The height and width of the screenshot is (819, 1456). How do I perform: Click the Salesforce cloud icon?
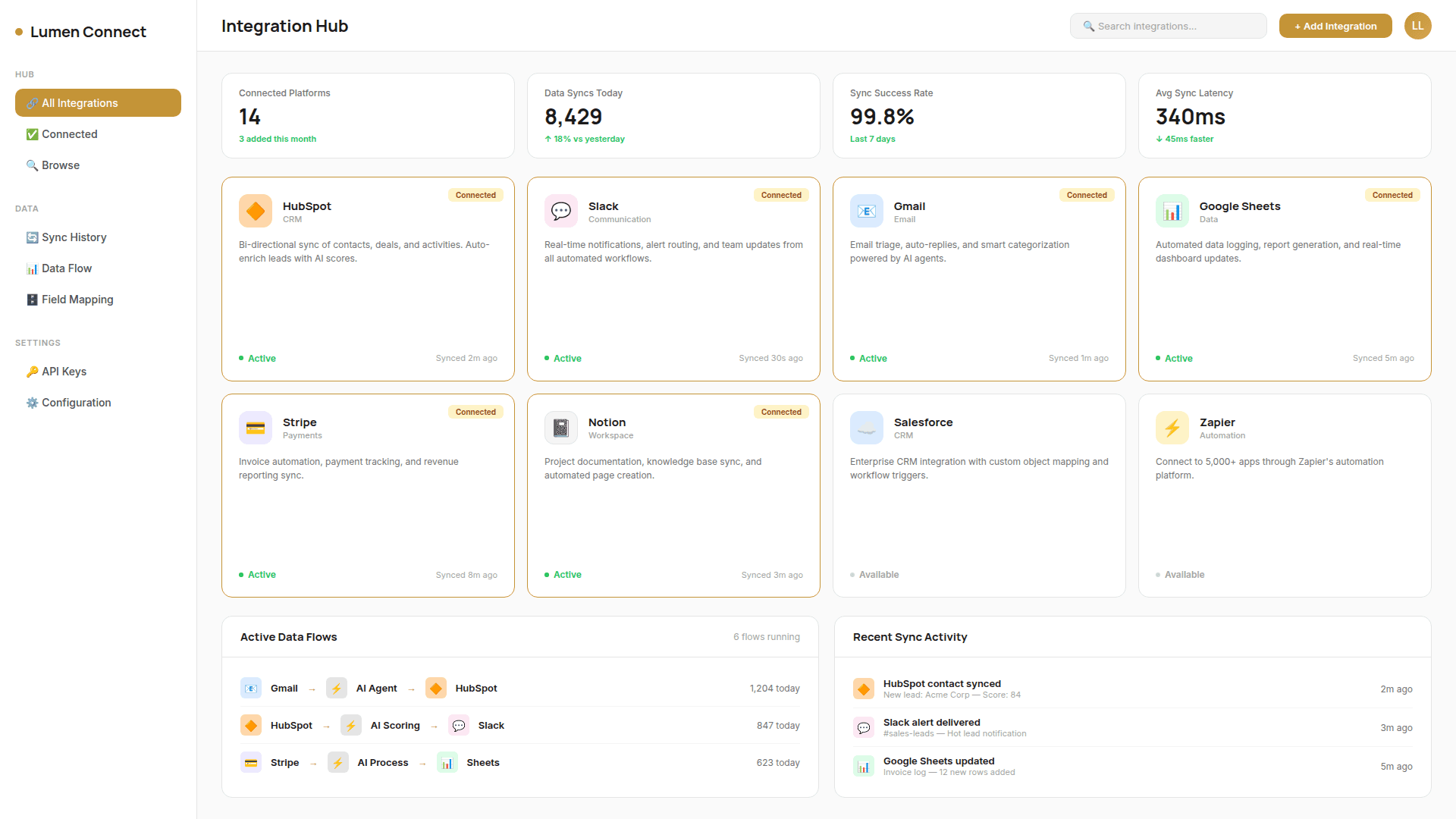[x=866, y=428]
